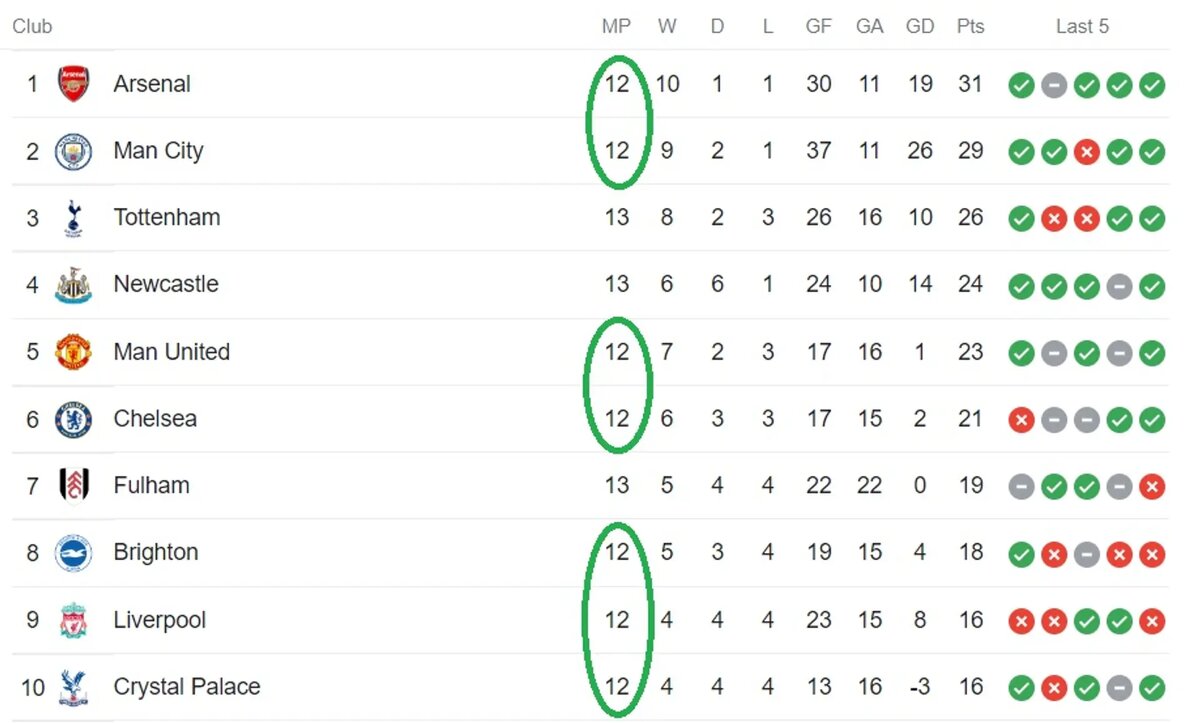
Task: Click Man City's red loss result icon
Action: pos(1087,152)
